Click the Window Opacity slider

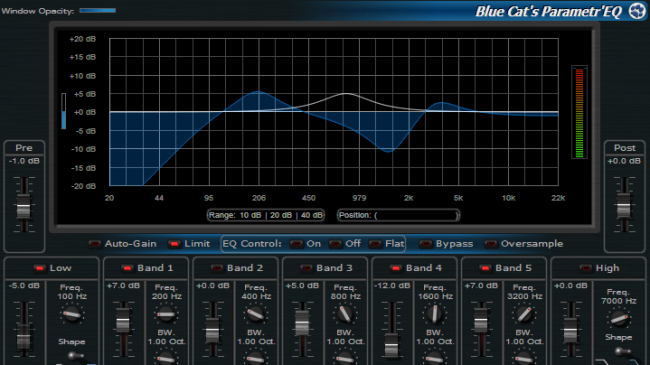pyautogui.click(x=97, y=10)
